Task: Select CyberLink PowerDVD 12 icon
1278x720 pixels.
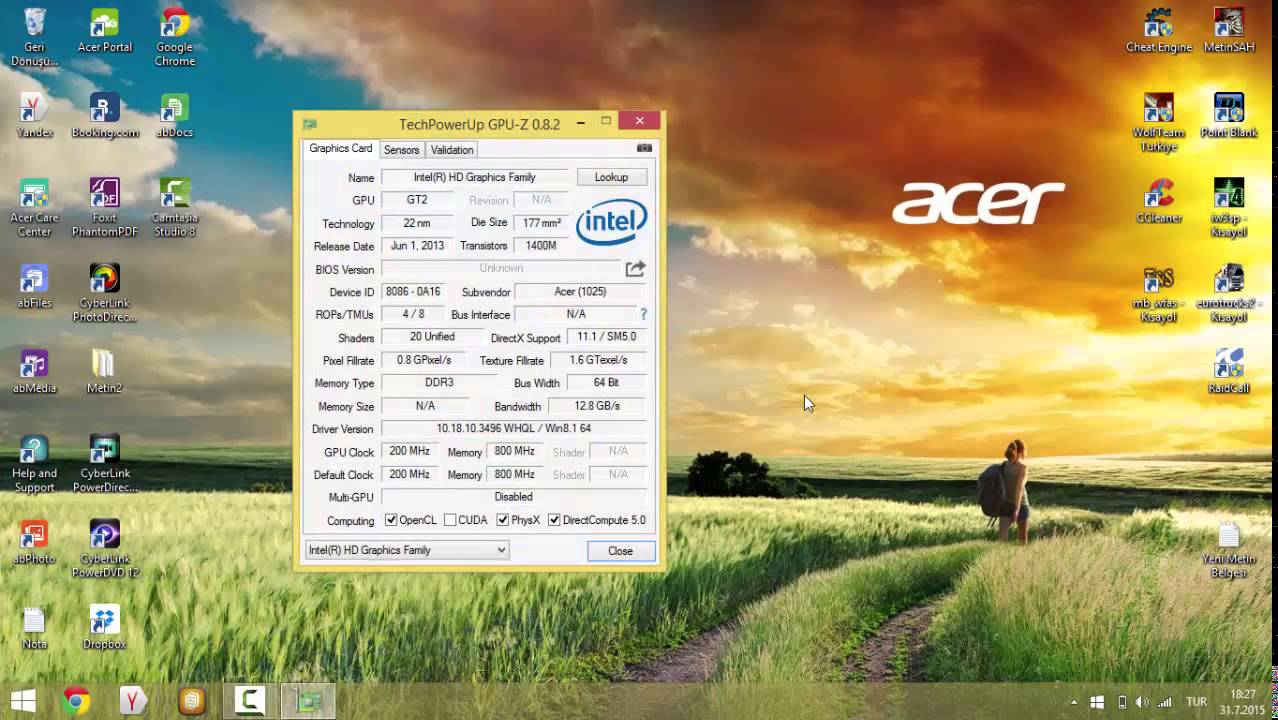Action: coord(105,549)
